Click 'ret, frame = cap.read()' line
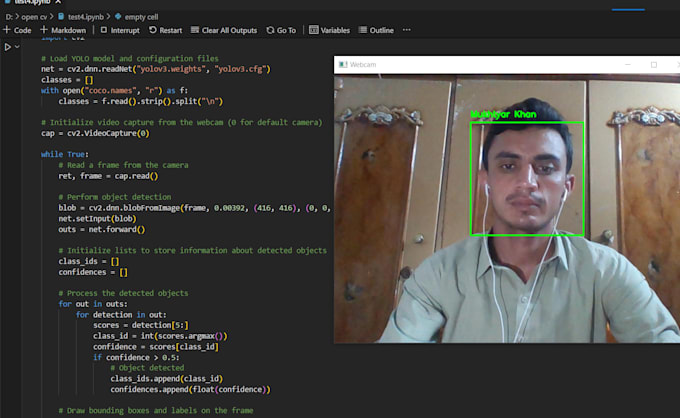680x418 pixels. pyautogui.click(x=108, y=176)
